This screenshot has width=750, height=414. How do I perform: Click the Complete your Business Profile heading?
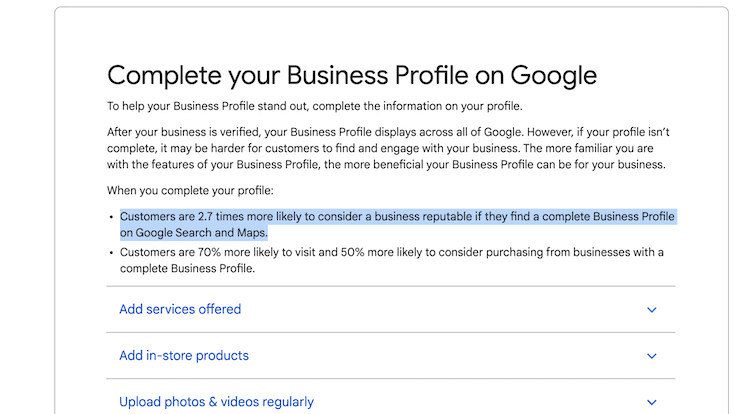pos(352,76)
